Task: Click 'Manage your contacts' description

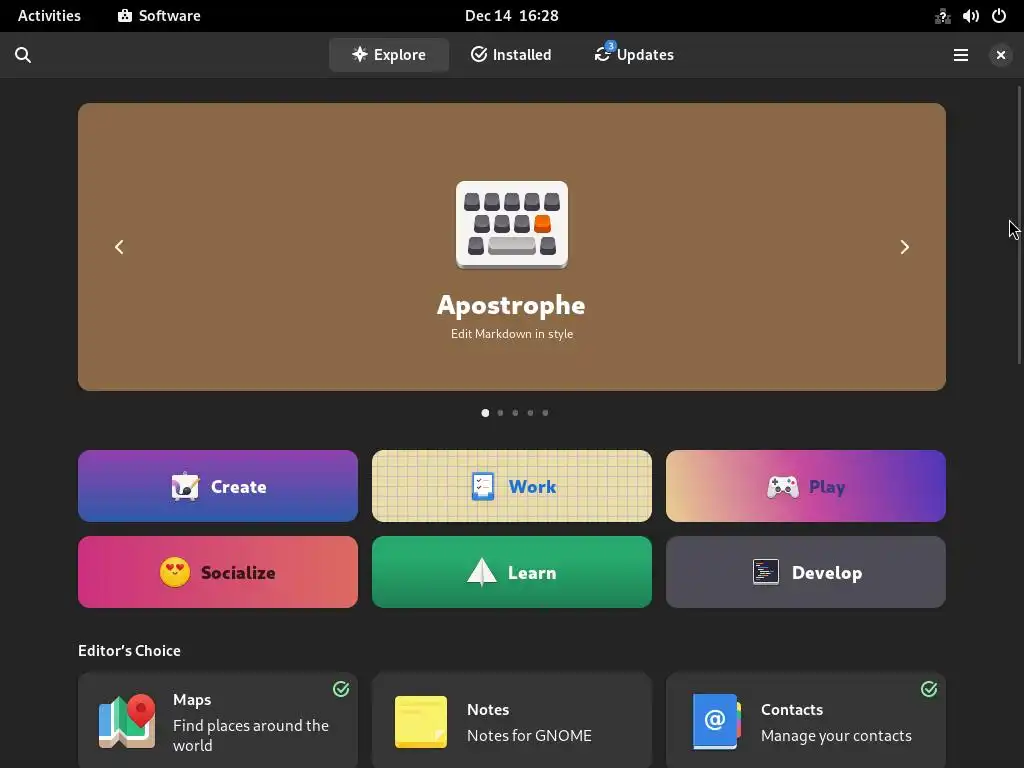Action: pyautogui.click(x=836, y=735)
